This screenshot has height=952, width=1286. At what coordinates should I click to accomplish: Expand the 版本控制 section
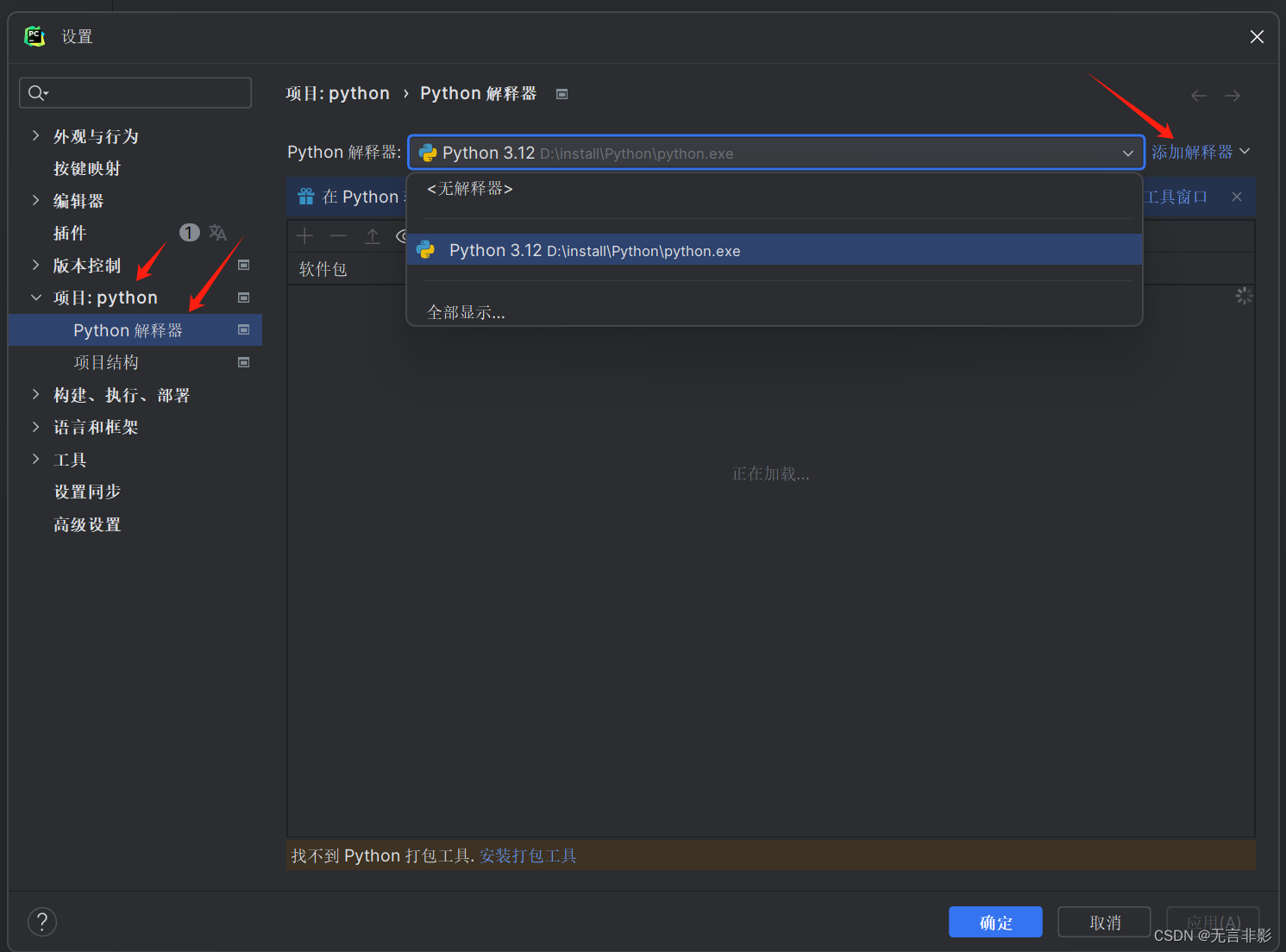pyautogui.click(x=35, y=265)
